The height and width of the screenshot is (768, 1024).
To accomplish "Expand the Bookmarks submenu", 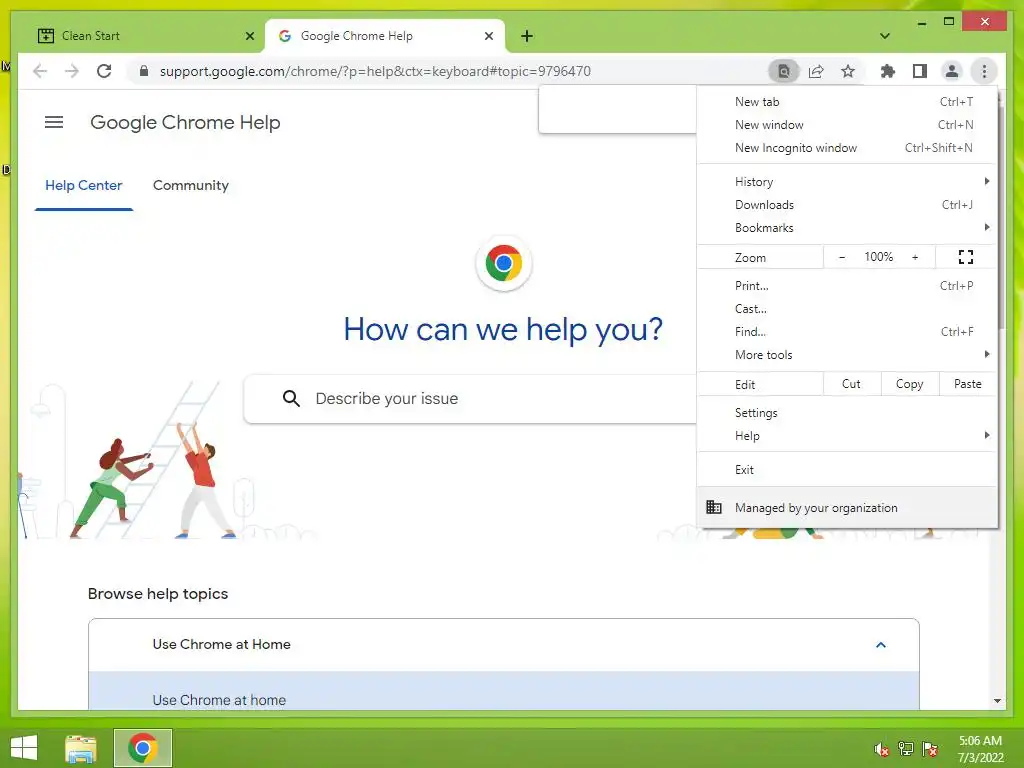I will click(847, 227).
